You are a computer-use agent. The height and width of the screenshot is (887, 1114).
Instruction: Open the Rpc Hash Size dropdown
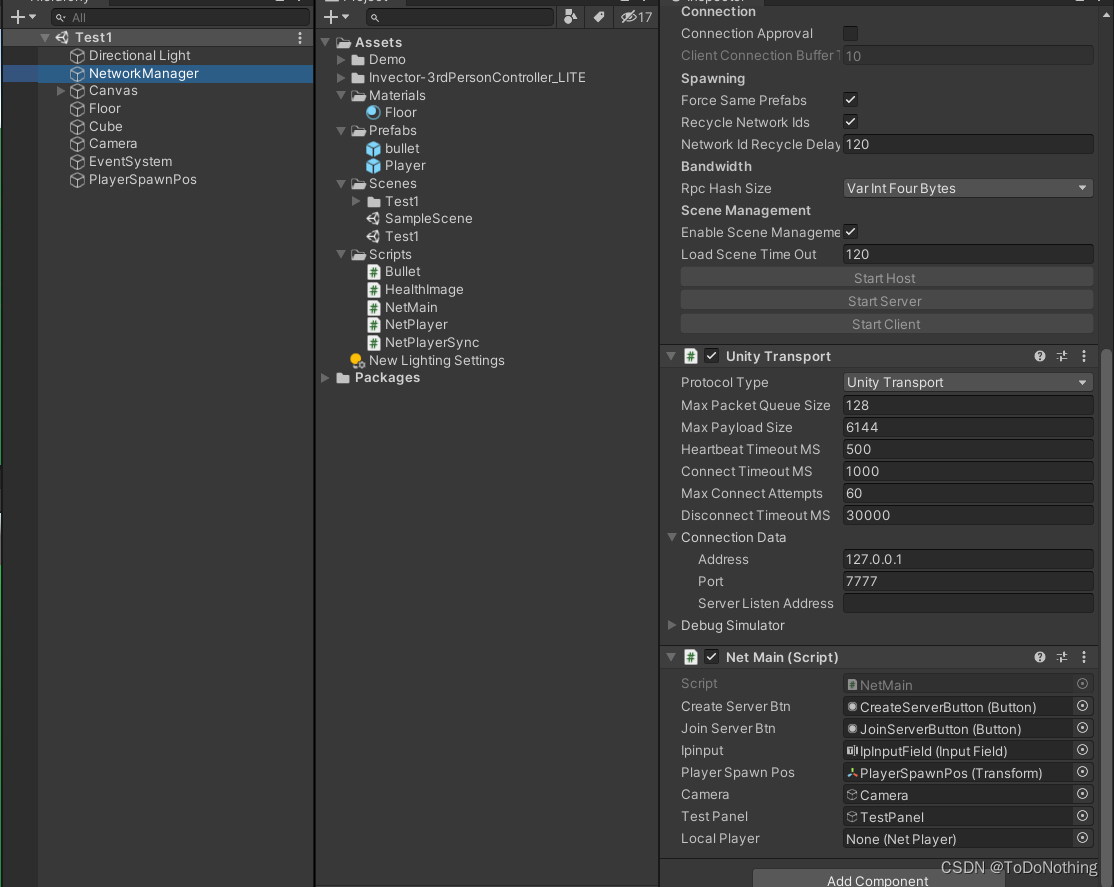point(968,188)
